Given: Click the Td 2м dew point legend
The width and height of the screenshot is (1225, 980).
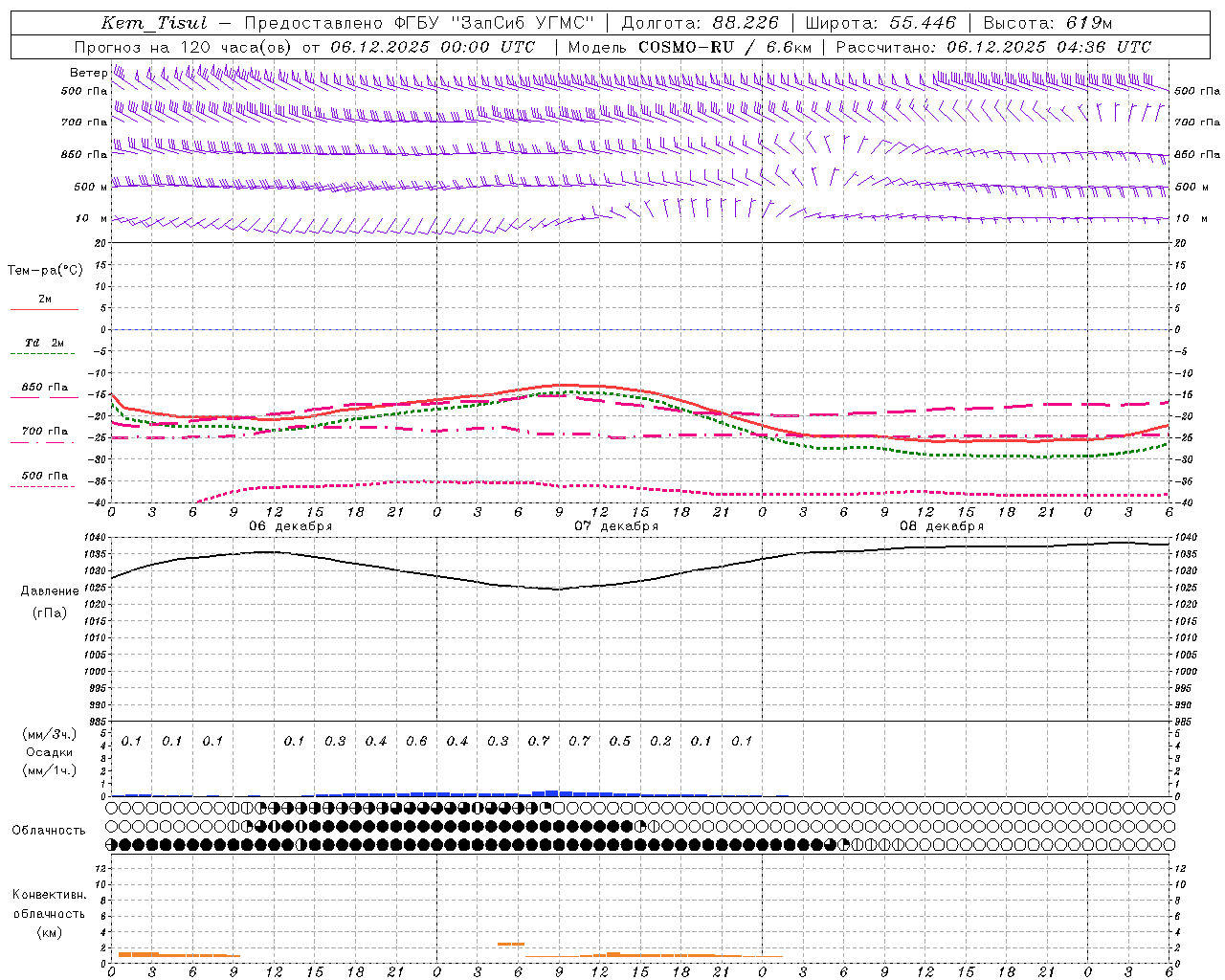Looking at the screenshot, I should (44, 347).
